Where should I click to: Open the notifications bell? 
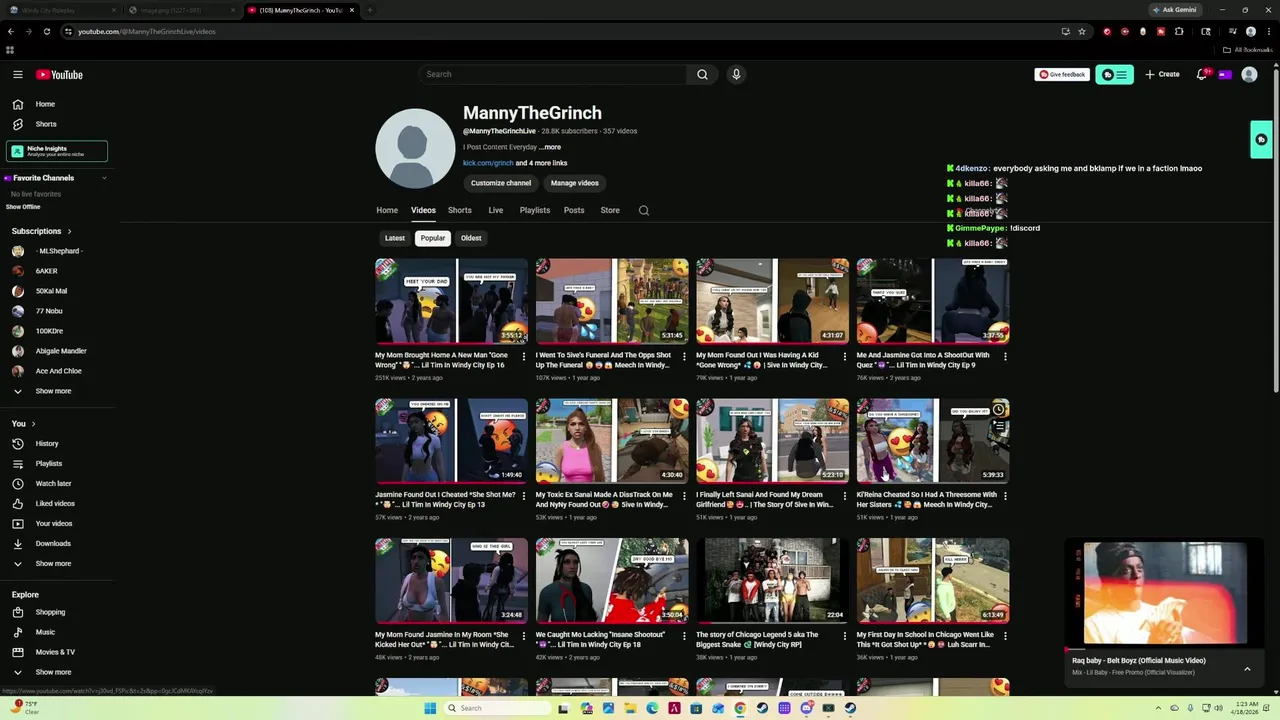(1202, 74)
